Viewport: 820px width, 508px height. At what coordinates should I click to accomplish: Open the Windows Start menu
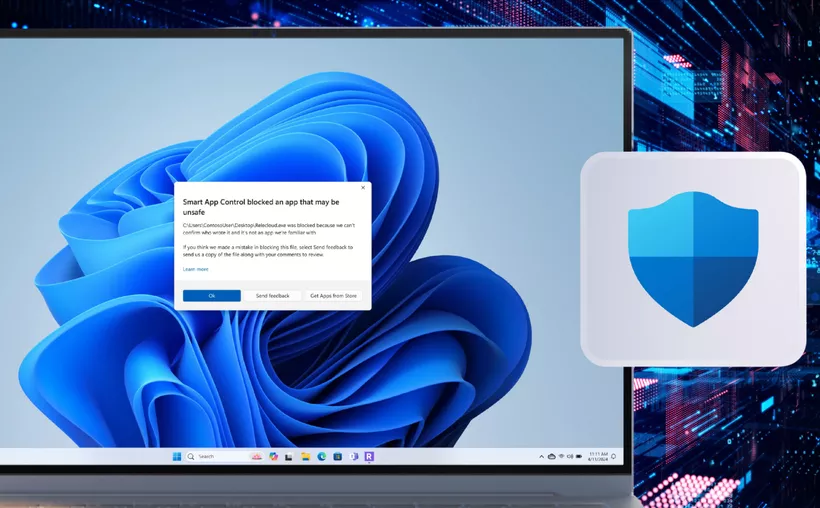click(x=177, y=456)
